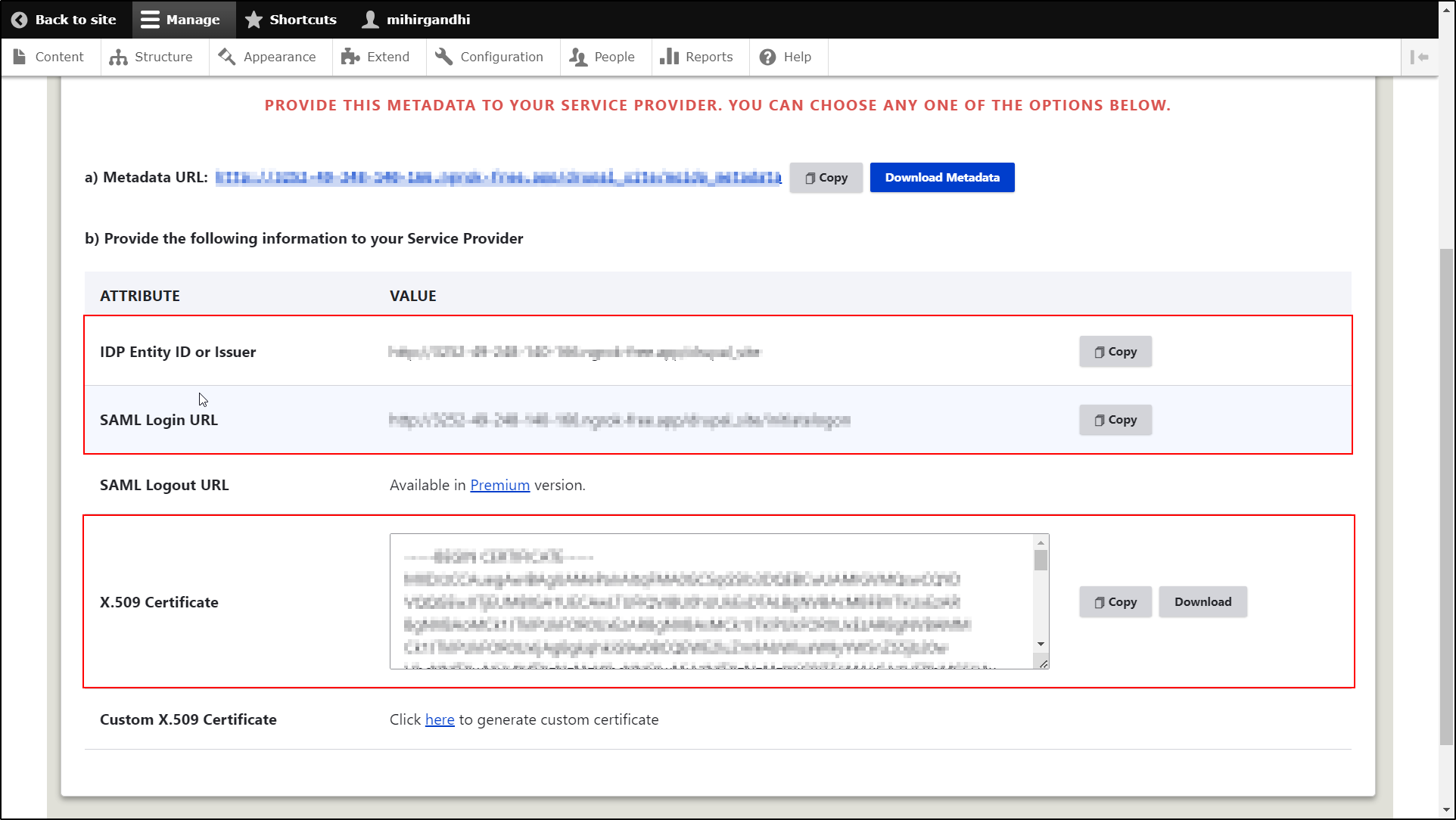Scroll down the X.509 Certificate text area
The image size is (1456, 820).
pos(1040,645)
